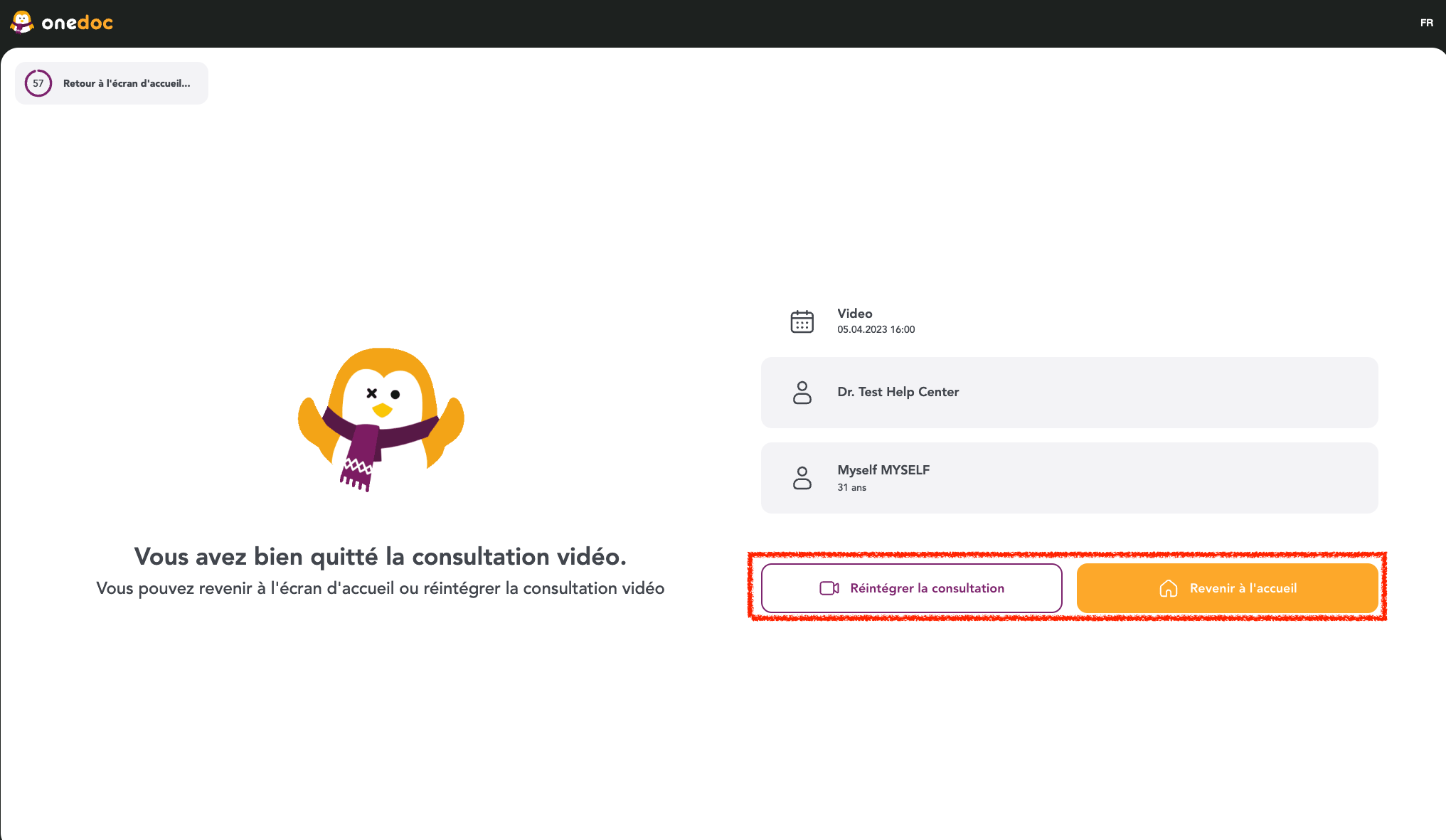
Task: Click the OneDoc penguin logo icon
Action: (21, 22)
